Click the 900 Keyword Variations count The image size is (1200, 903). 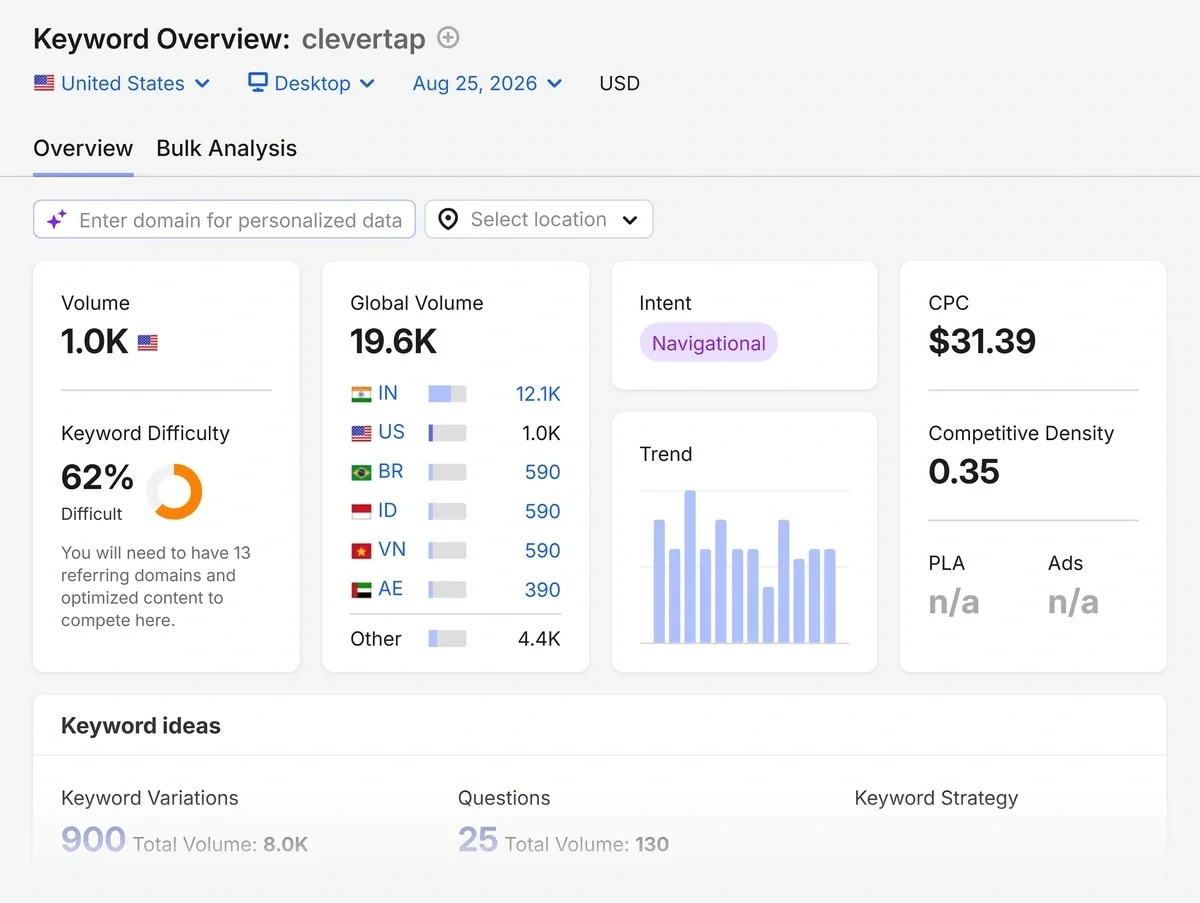tap(93, 839)
